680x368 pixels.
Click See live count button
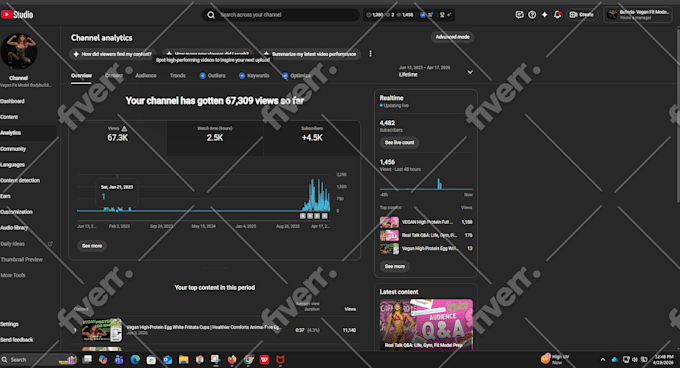(399, 143)
